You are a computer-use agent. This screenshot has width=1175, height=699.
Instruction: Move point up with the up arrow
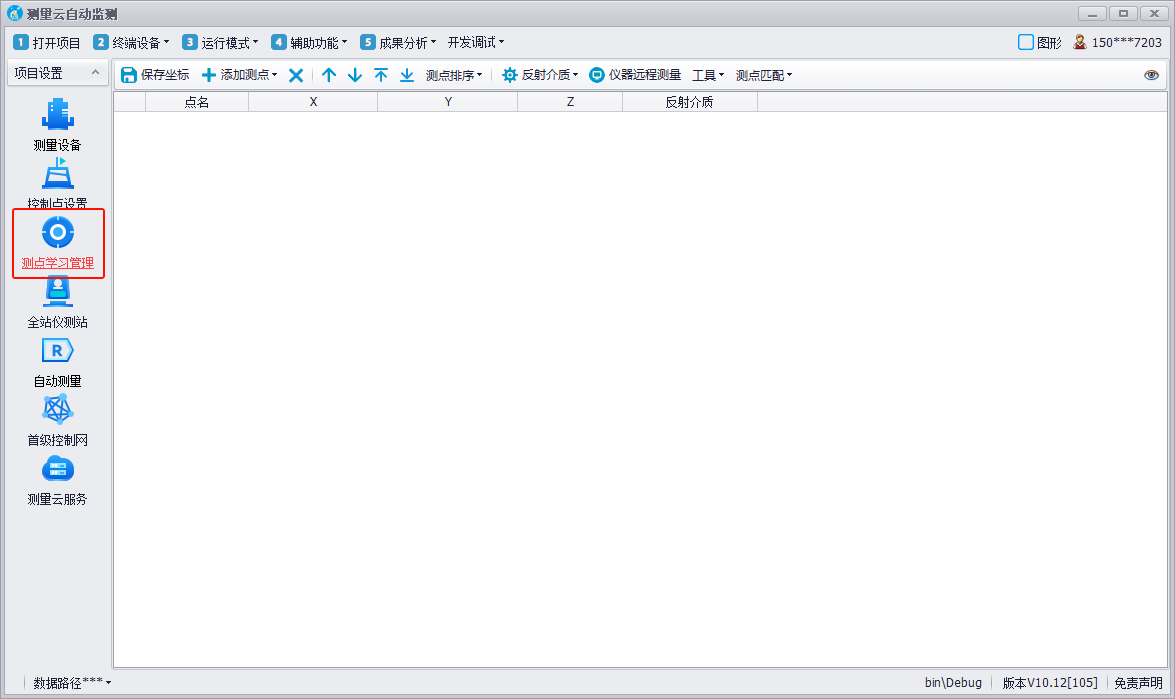(x=329, y=75)
